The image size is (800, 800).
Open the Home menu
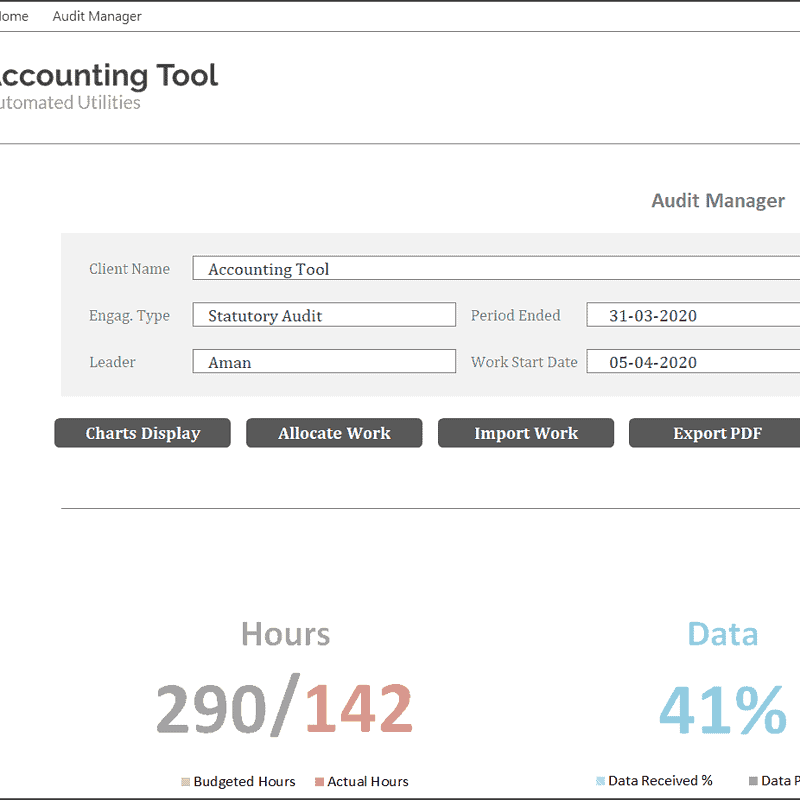[x=13, y=16]
